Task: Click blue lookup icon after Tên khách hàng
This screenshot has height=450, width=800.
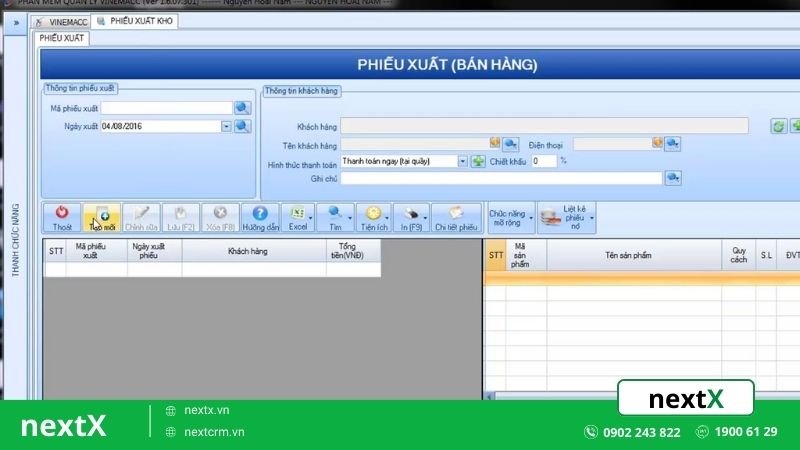Action: pos(510,144)
